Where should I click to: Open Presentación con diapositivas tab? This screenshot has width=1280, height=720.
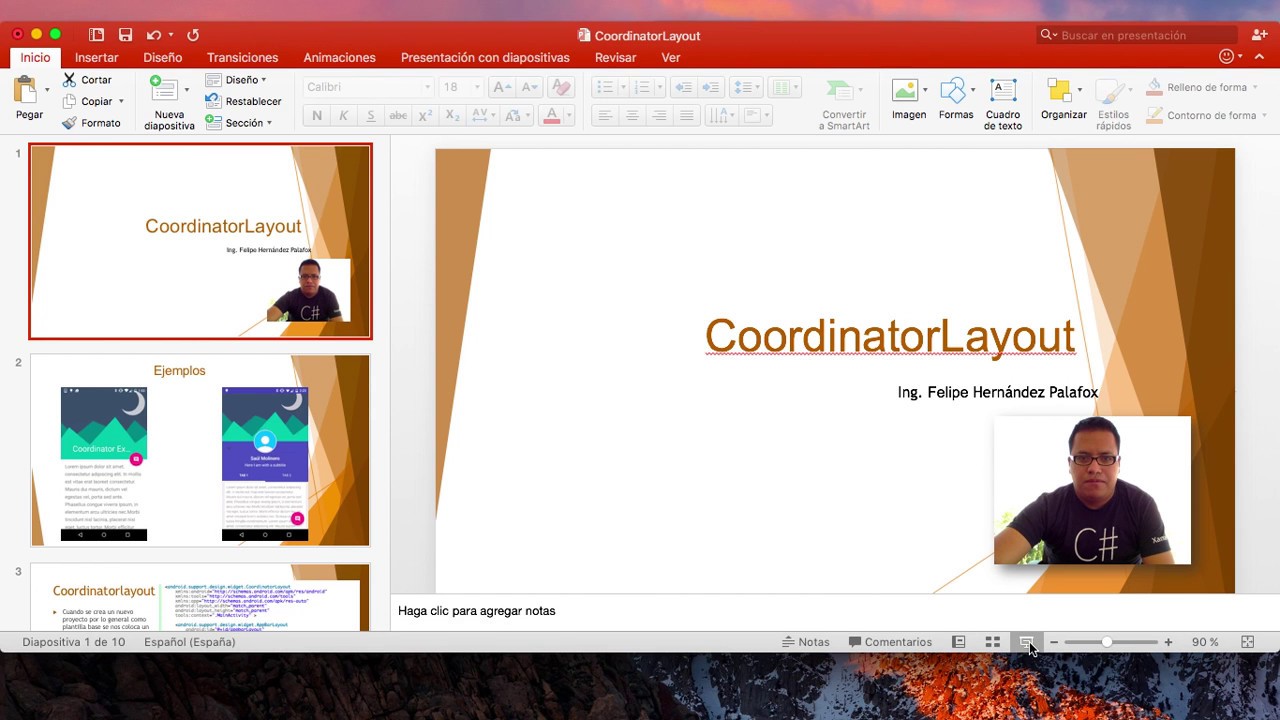[485, 58]
